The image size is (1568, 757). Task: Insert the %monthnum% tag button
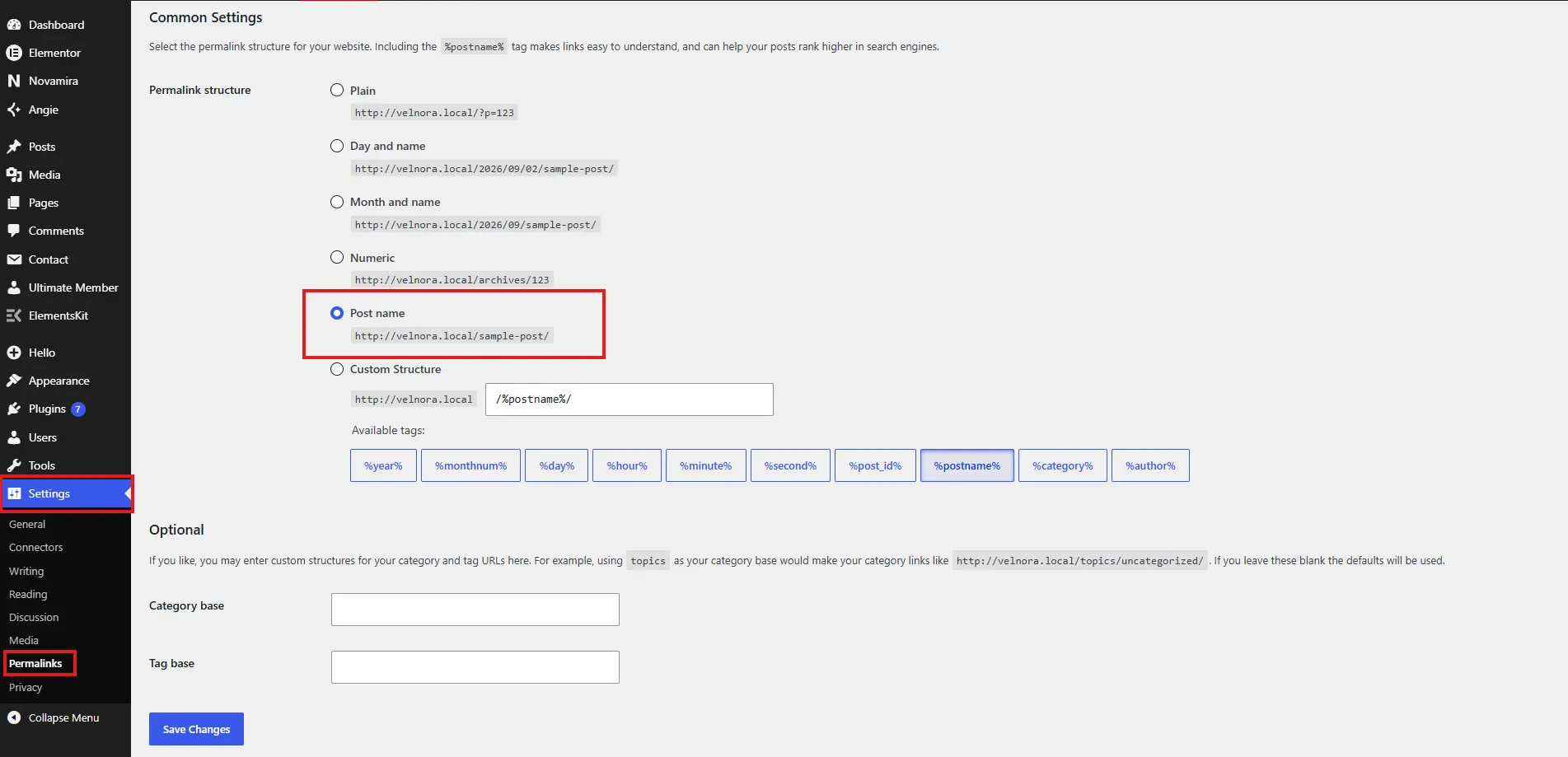(470, 465)
